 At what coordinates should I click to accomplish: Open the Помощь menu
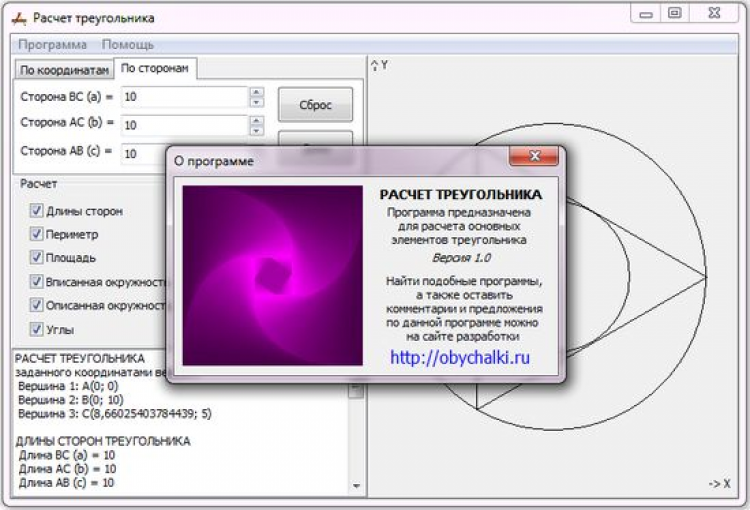point(128,45)
